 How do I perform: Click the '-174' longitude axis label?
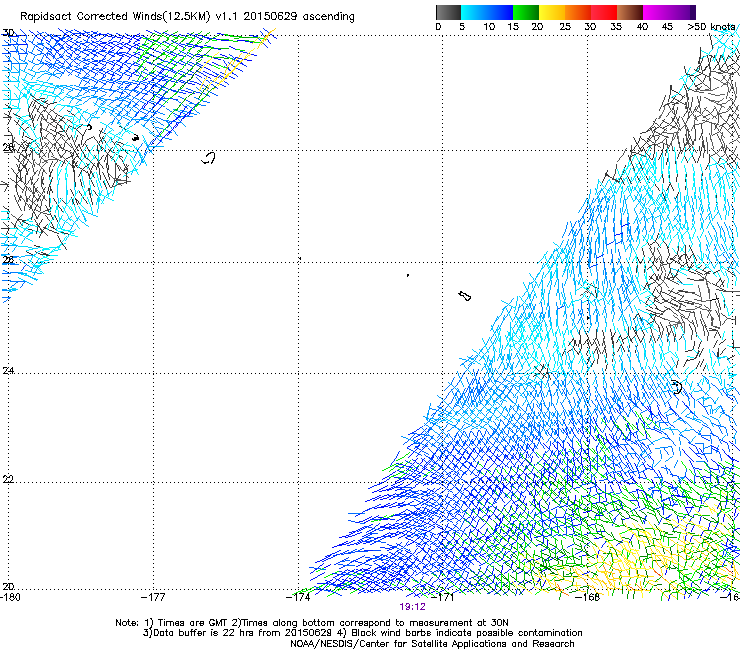pos(298,597)
